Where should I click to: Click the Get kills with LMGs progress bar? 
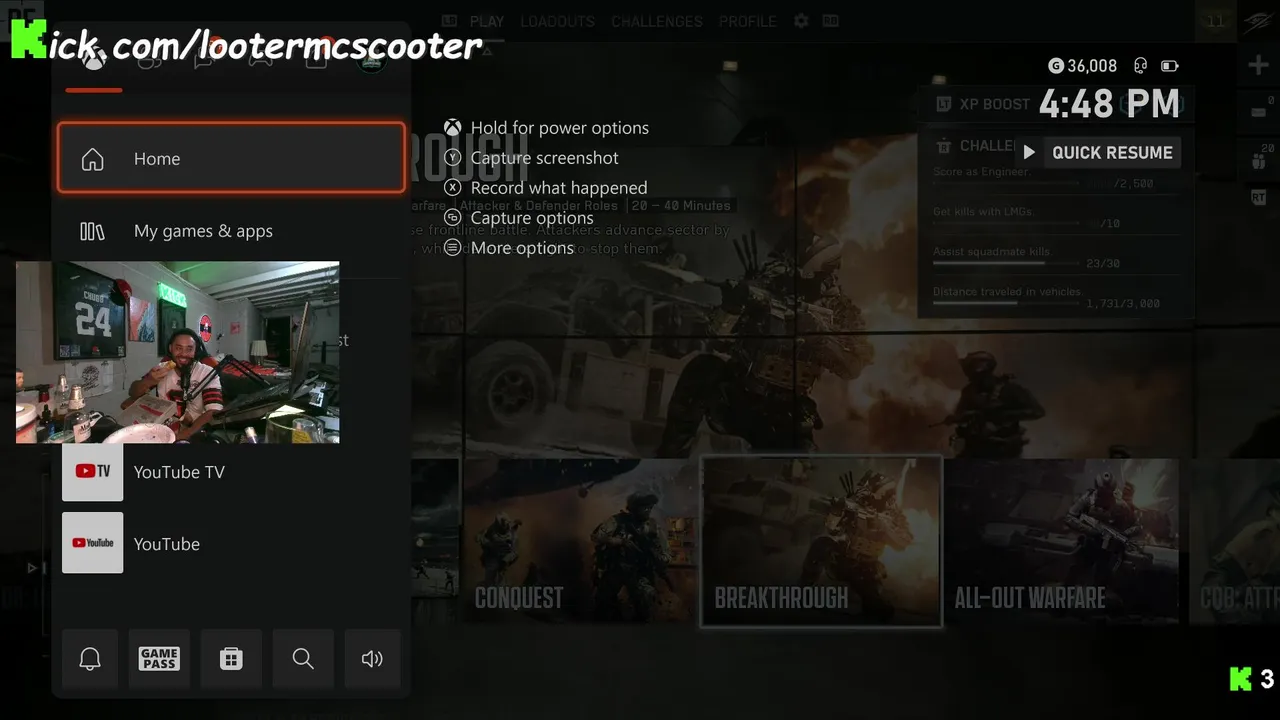pyautogui.click(x=1007, y=223)
